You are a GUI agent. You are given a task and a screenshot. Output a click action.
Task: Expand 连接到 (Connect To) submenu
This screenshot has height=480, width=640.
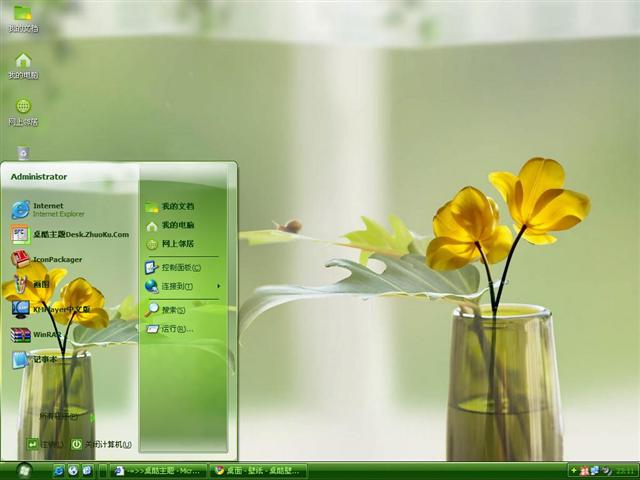coord(182,286)
